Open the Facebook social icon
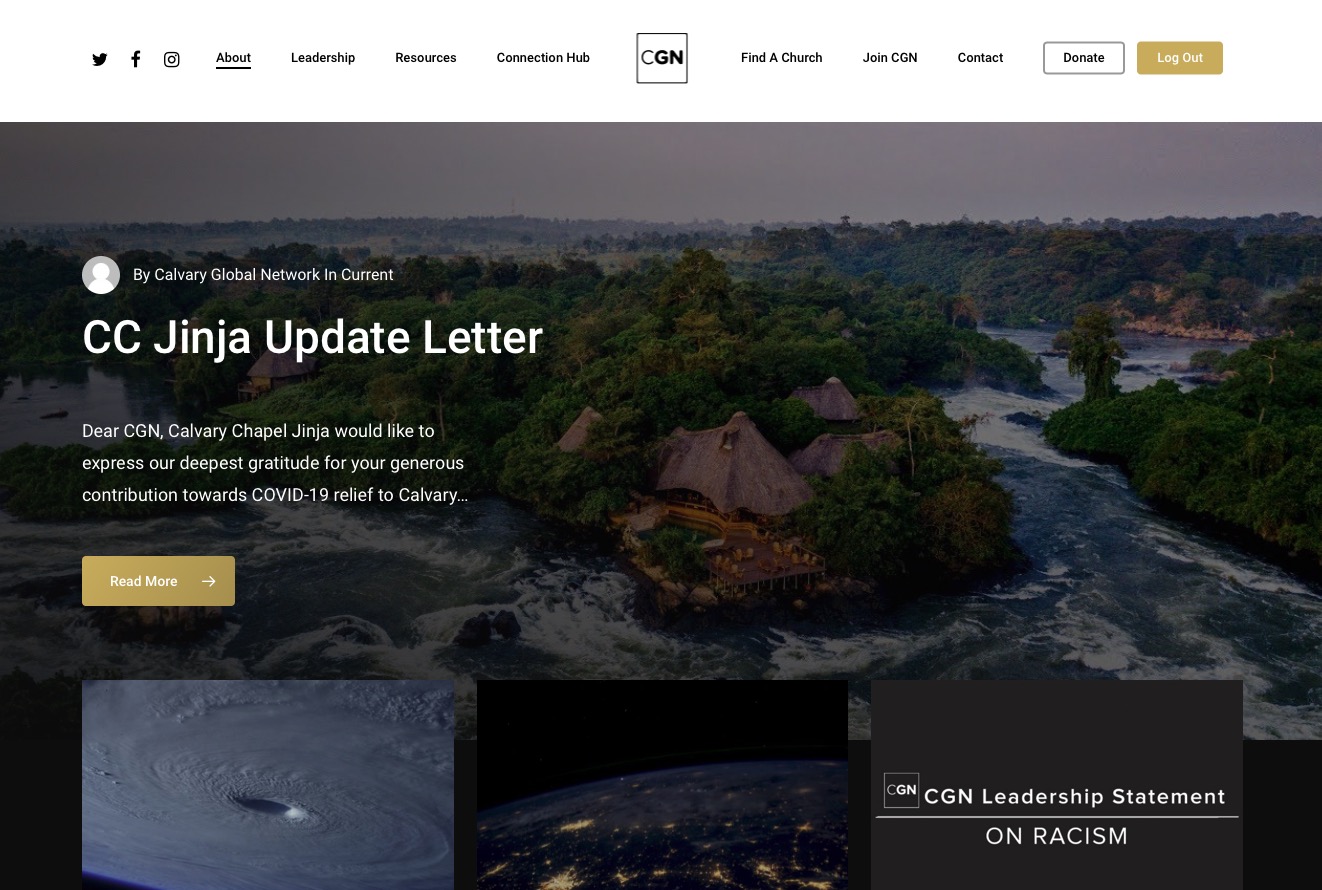This screenshot has height=890, width=1322. tap(136, 58)
